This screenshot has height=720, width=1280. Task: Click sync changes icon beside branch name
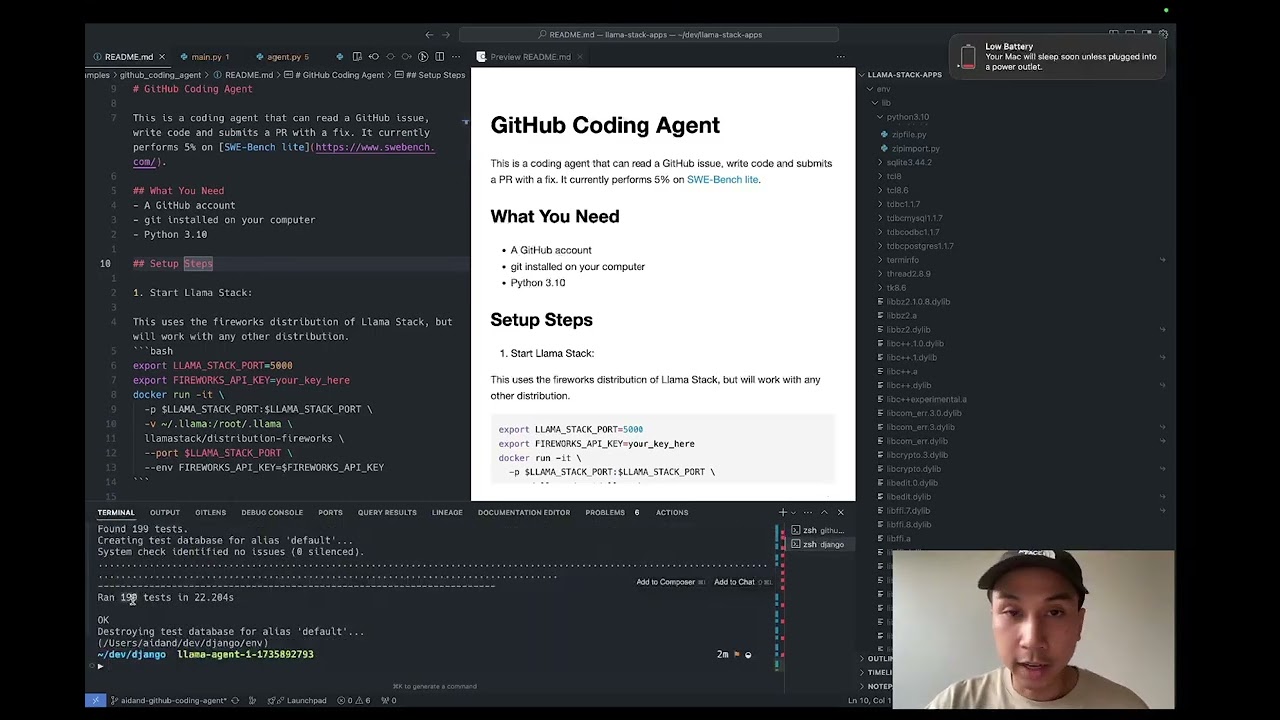(235, 700)
